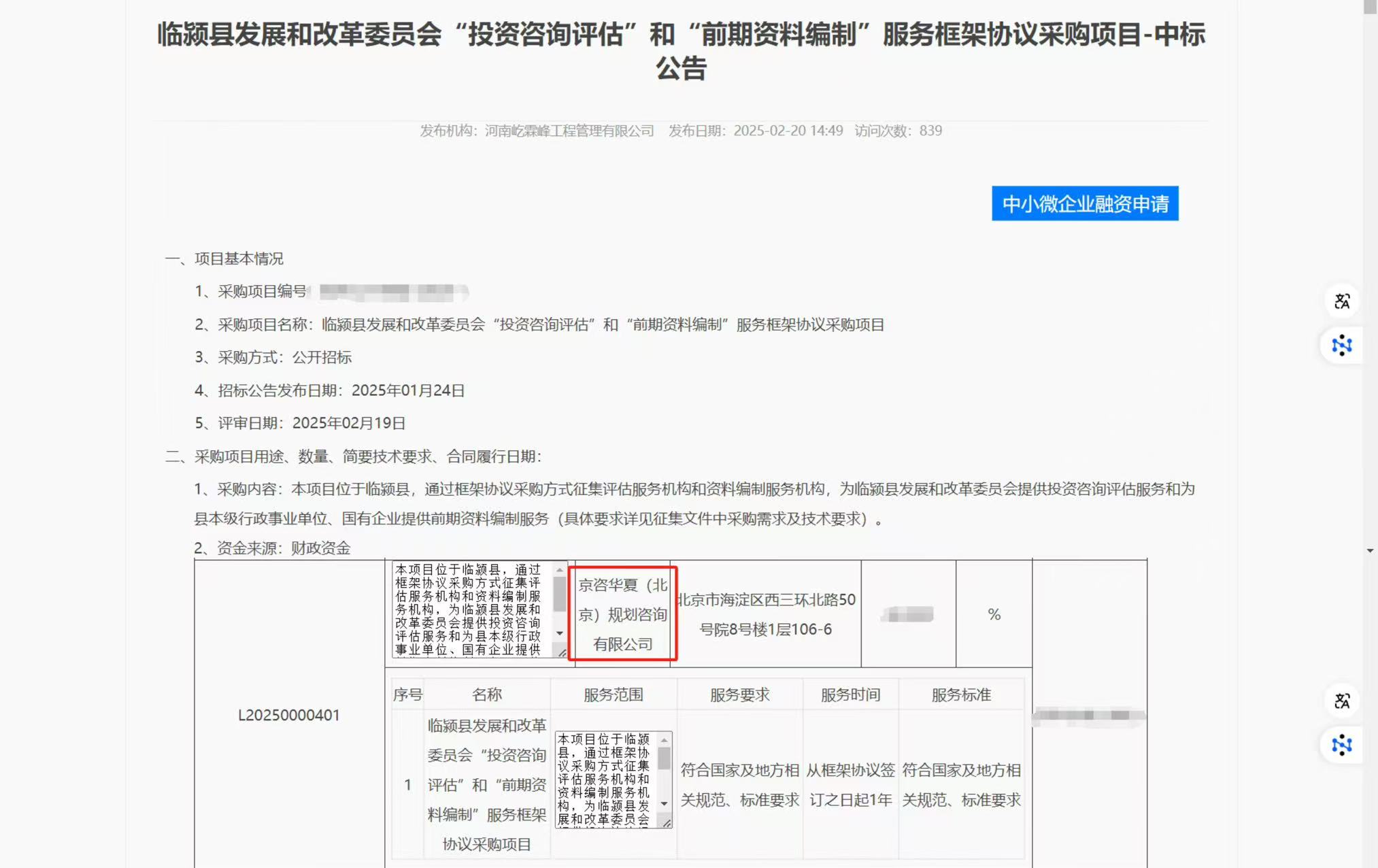Click the publish date 2025-02-20 14:49
This screenshot has height=868, width=1378.
[788, 131]
